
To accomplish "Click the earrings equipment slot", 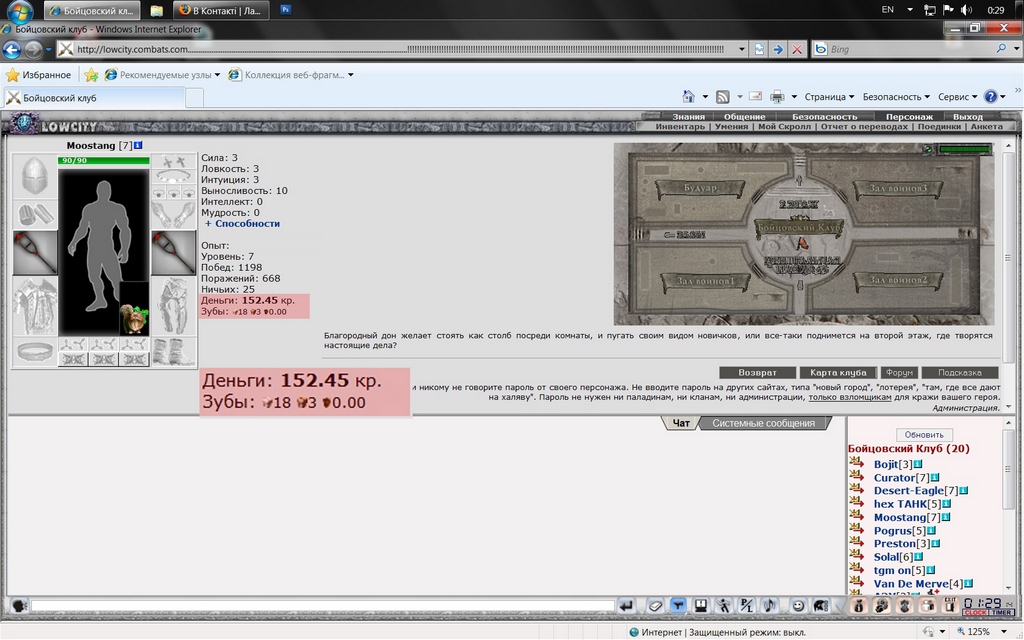I will (174, 162).
